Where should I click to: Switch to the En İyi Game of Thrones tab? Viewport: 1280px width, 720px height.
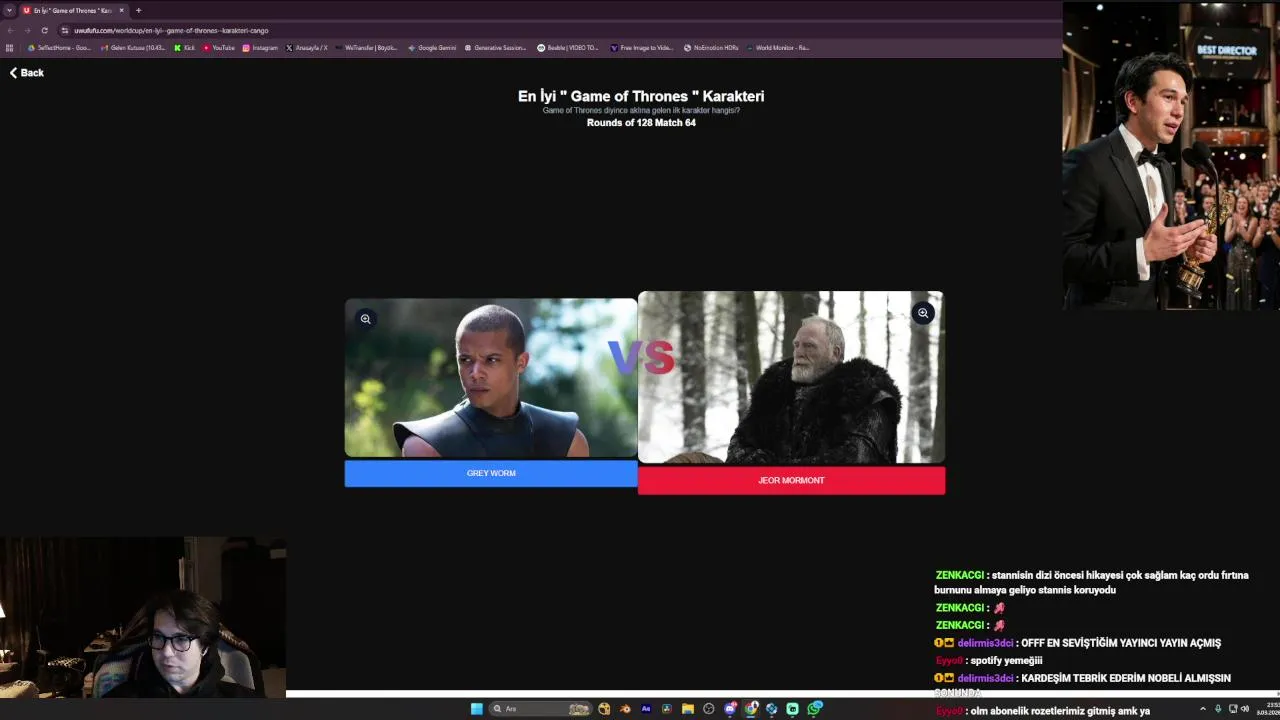point(72,10)
